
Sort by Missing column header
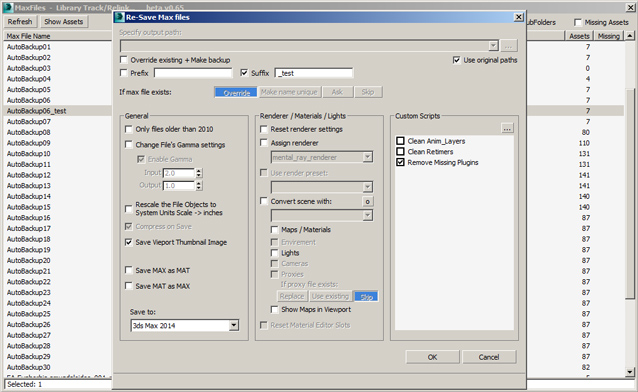point(608,36)
